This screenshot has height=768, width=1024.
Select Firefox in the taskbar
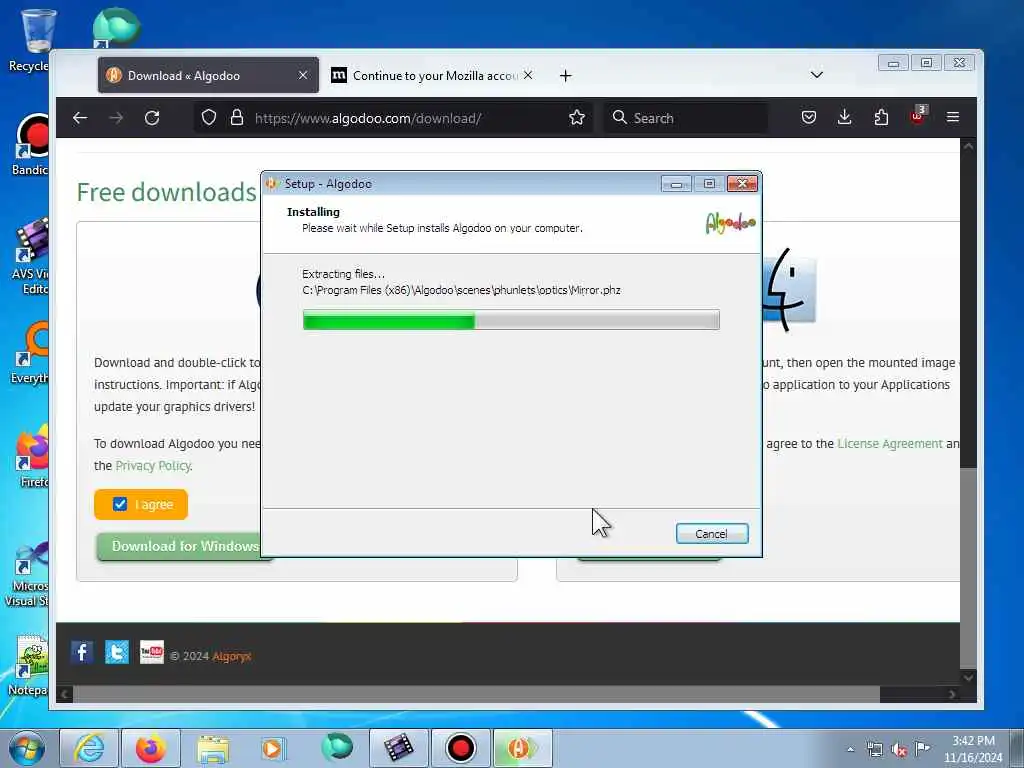click(151, 748)
